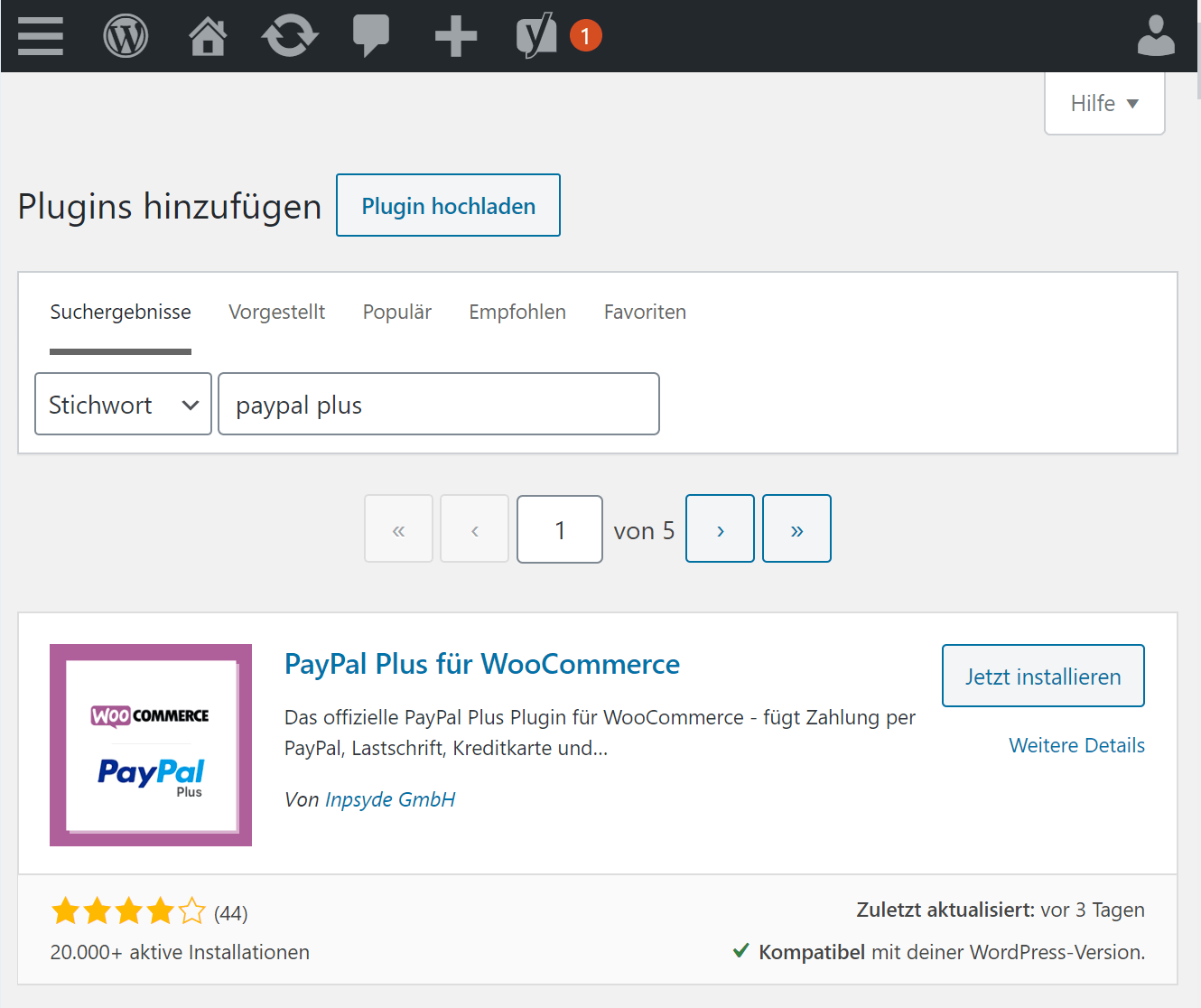The image size is (1201, 1008).
Task: Switch to the Favoriten tab
Action: 645,312
